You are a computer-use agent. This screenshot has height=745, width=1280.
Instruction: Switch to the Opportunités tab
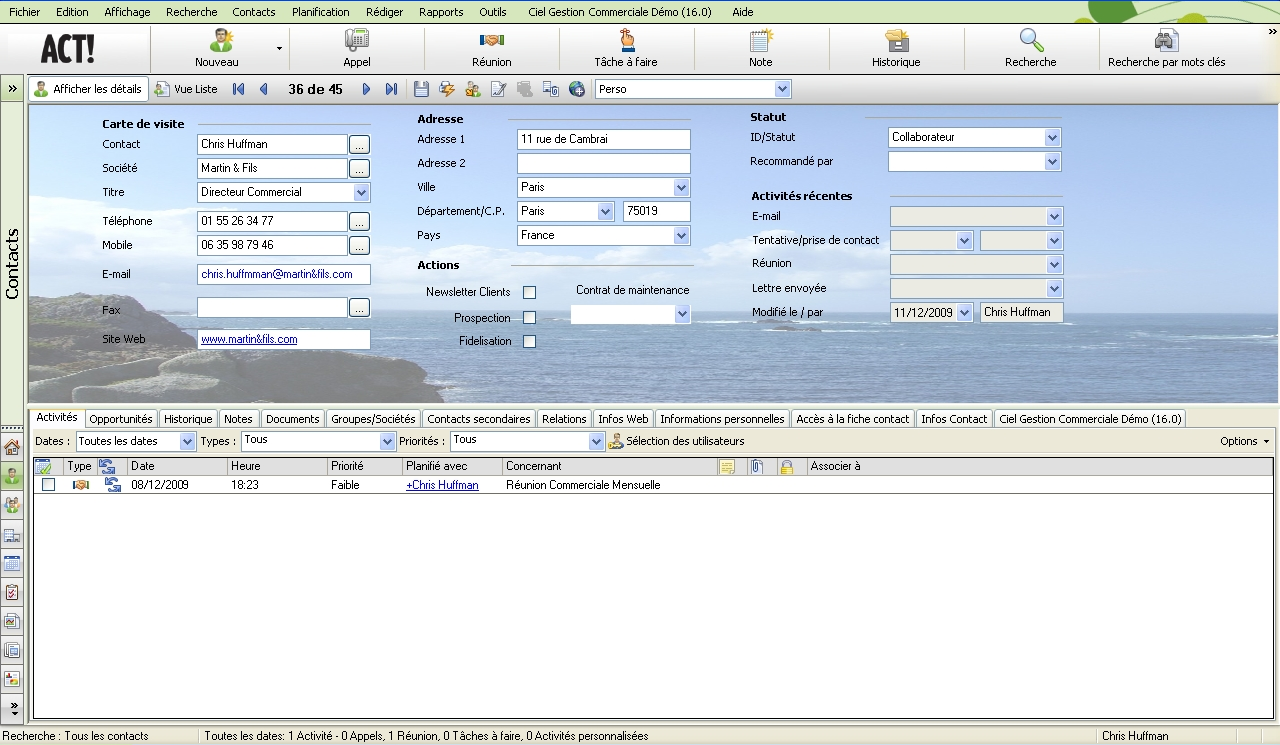tap(121, 419)
